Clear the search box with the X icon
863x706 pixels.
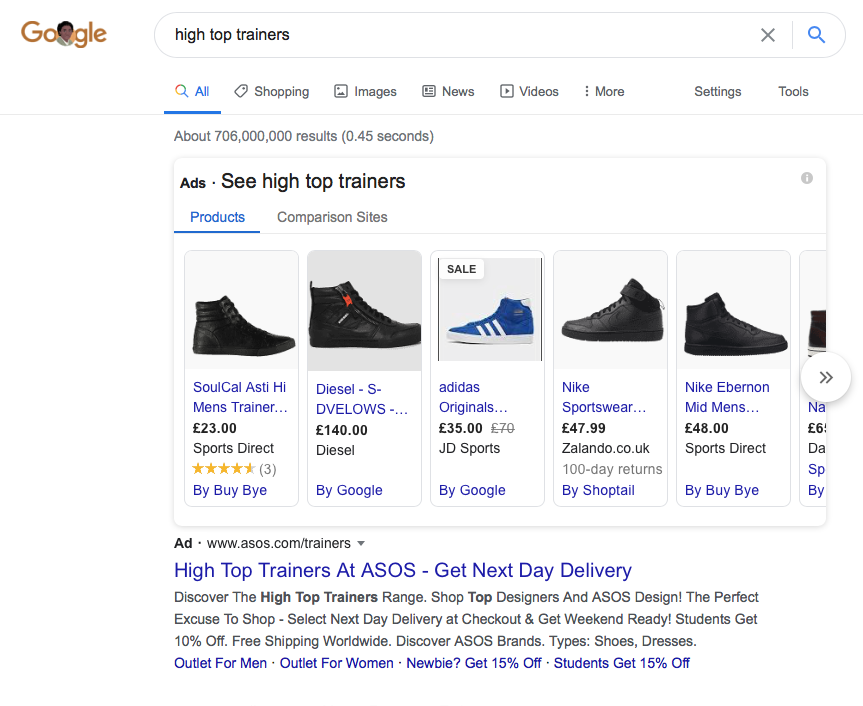[x=768, y=35]
